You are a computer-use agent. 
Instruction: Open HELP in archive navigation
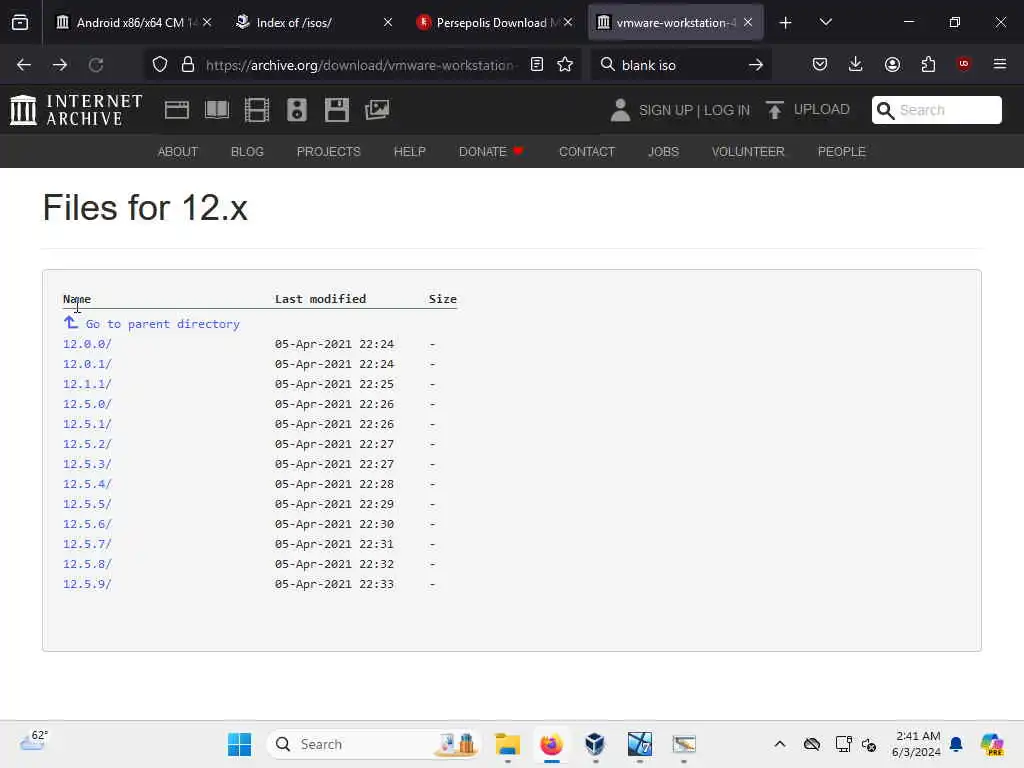409,152
